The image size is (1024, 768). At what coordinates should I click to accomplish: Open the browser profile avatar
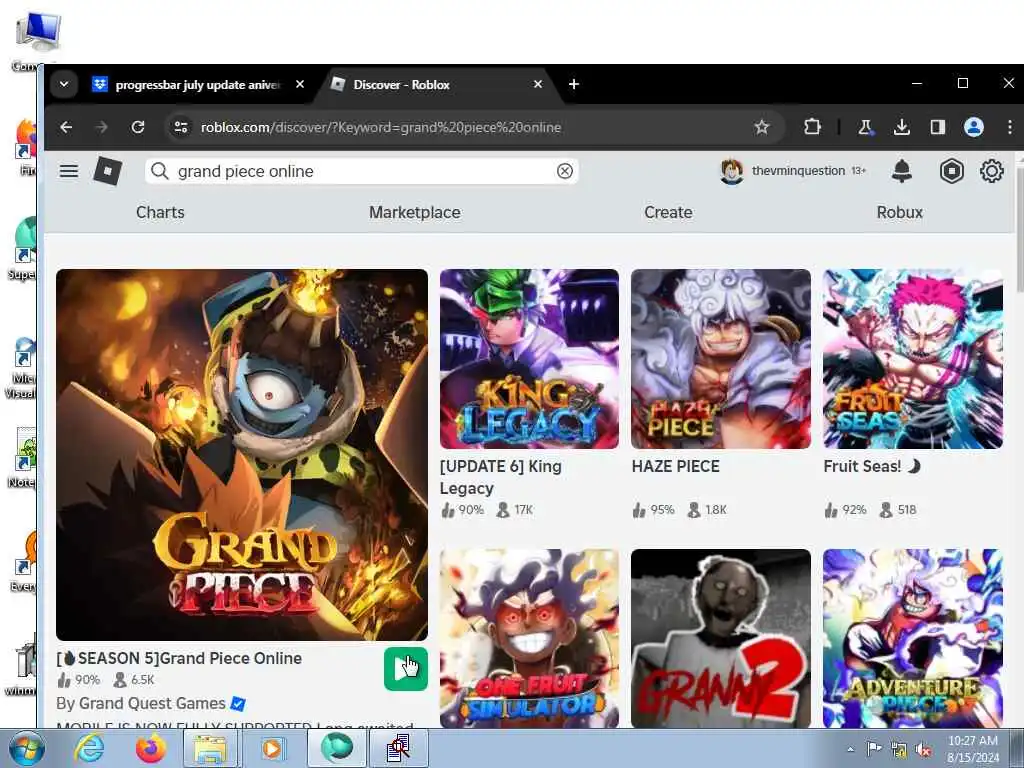pos(974,127)
